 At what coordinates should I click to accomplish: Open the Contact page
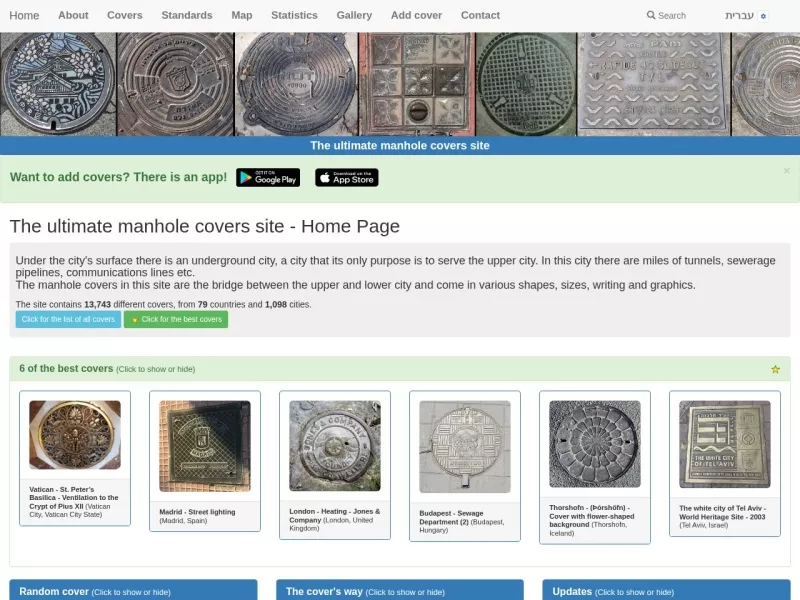pyautogui.click(x=480, y=15)
